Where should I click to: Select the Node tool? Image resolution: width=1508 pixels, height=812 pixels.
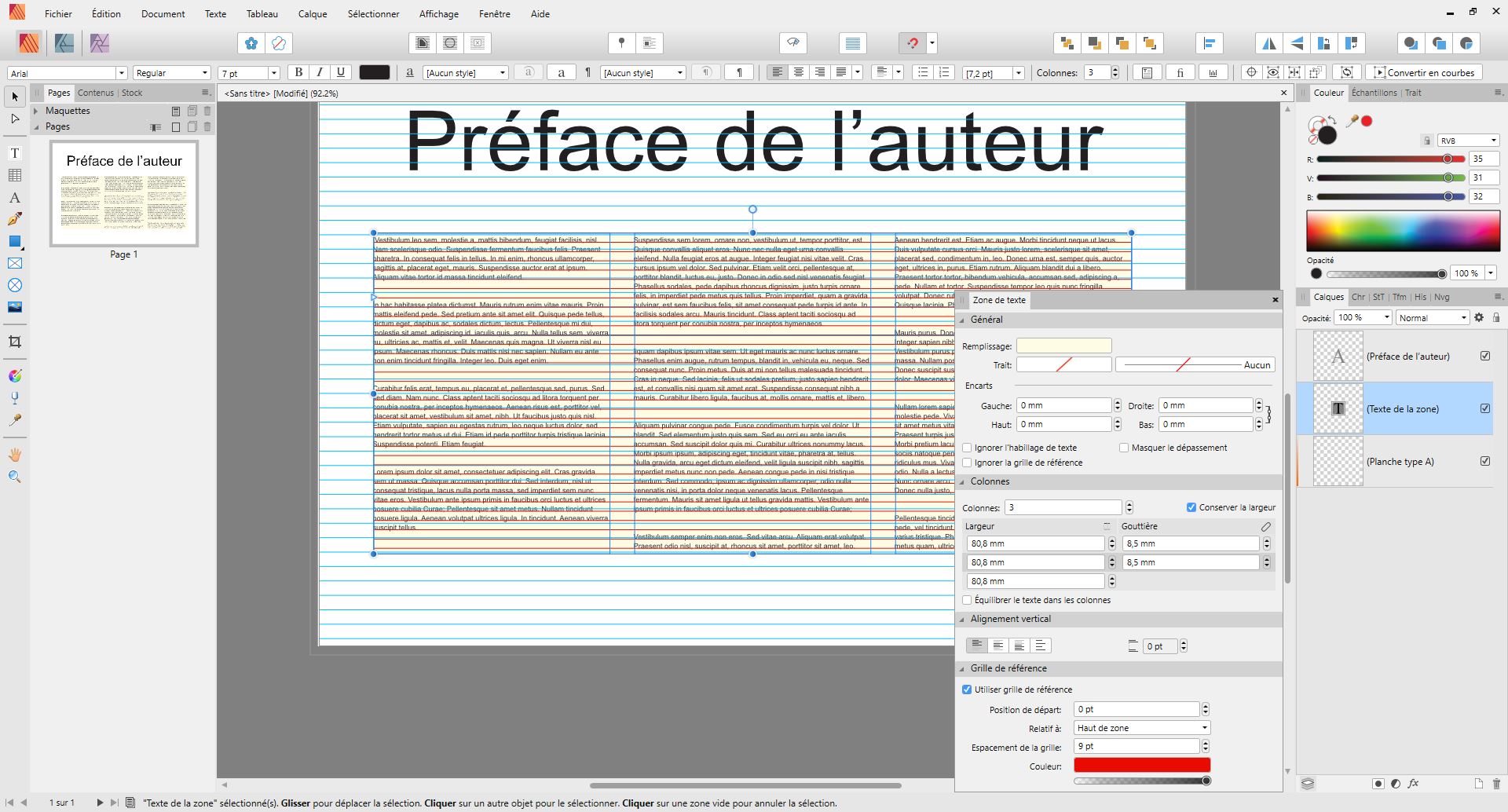coord(15,119)
